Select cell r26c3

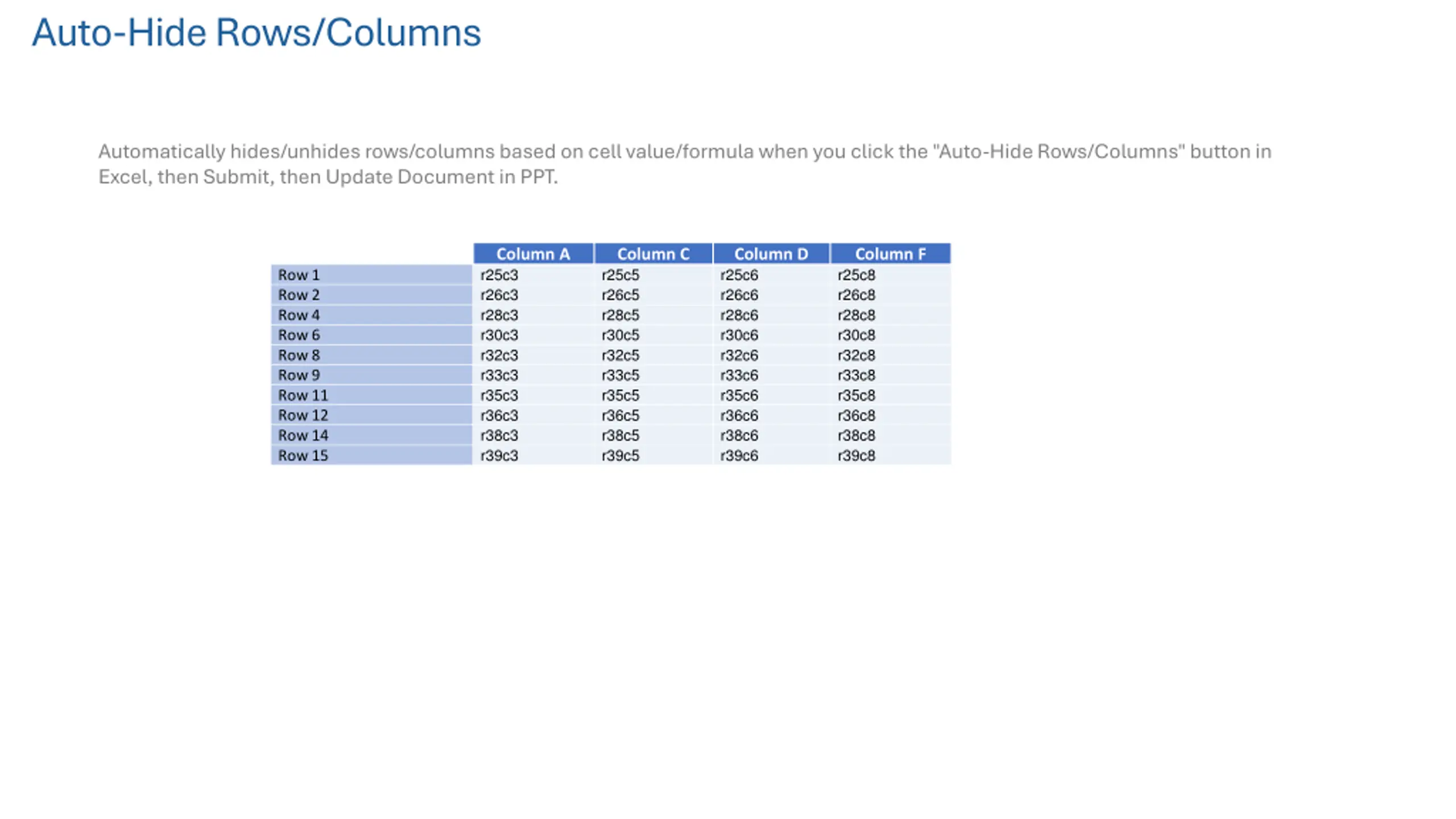533,295
